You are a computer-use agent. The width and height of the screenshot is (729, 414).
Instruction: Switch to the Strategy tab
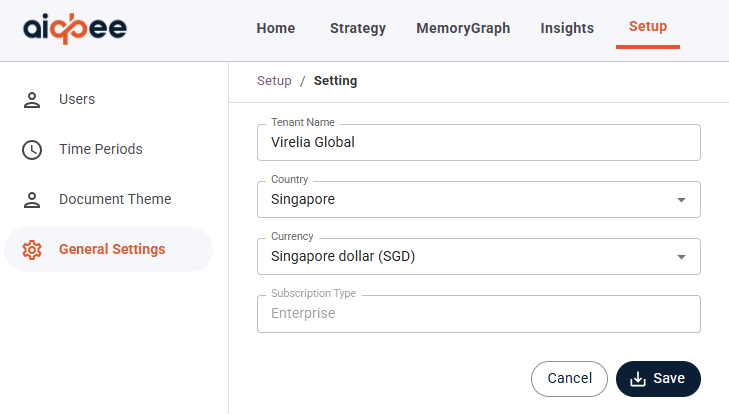point(358,28)
